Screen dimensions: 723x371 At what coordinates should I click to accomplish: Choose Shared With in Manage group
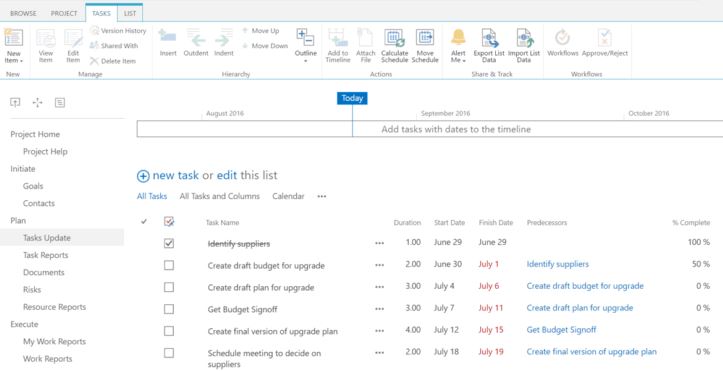[113, 46]
